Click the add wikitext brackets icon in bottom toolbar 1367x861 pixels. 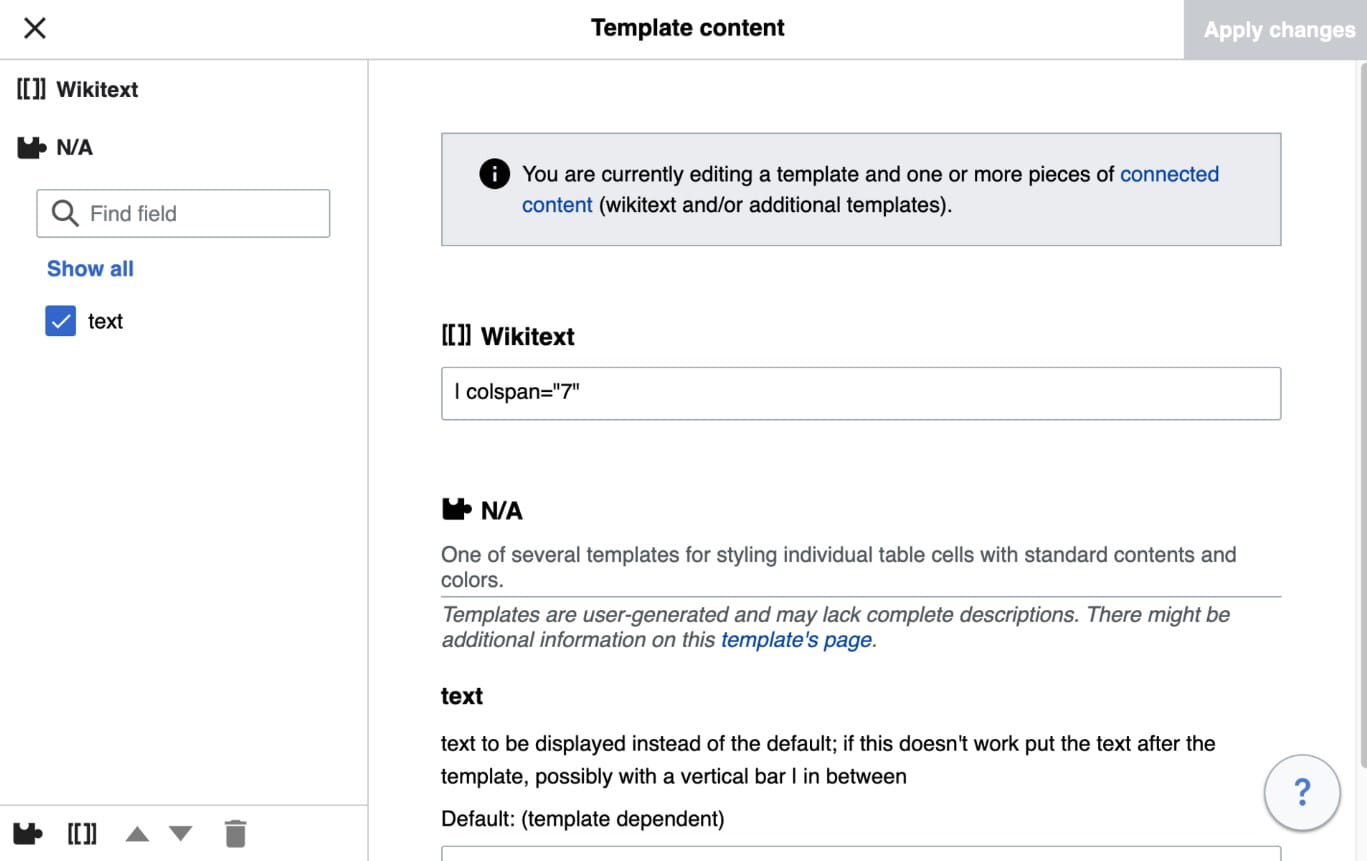(x=82, y=833)
